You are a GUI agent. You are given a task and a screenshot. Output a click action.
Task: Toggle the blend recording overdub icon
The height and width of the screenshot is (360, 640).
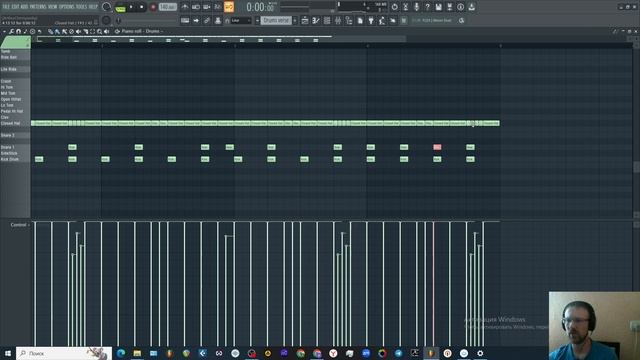coord(218,7)
